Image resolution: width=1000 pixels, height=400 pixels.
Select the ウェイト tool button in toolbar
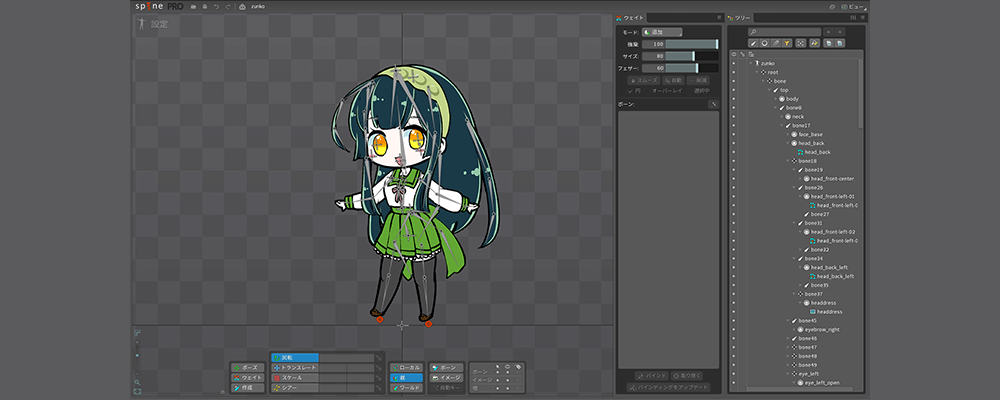tap(247, 378)
